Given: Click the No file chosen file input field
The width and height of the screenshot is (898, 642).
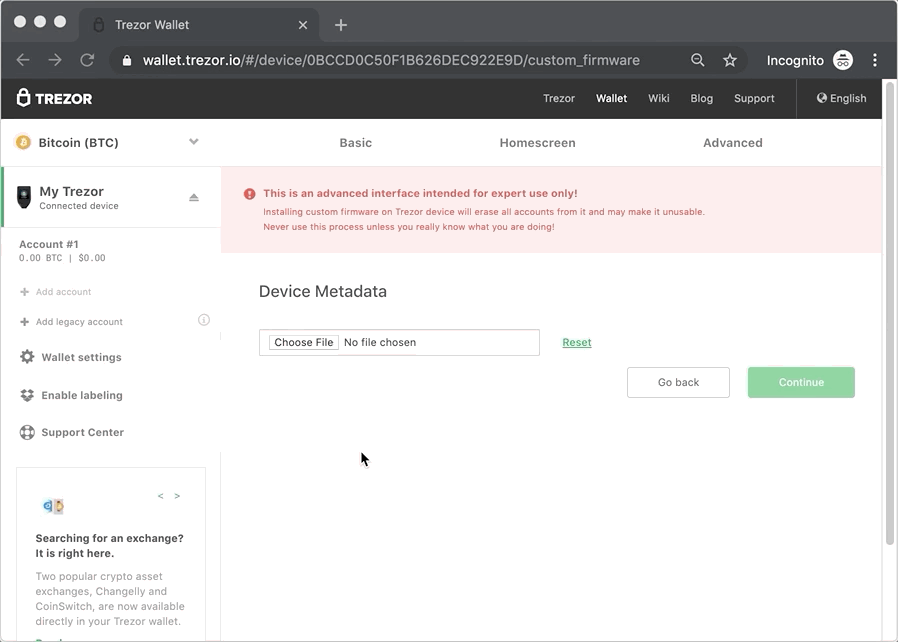Looking at the screenshot, I should (399, 342).
